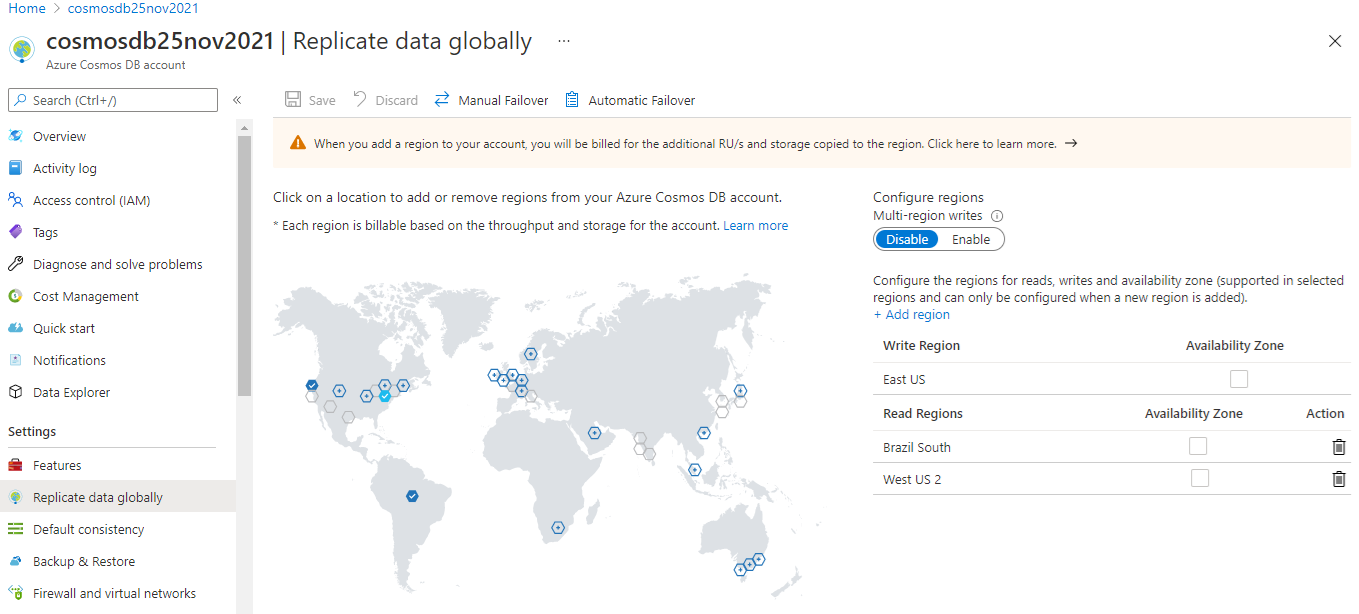Image resolution: width=1359 pixels, height=614 pixels.
Task: Open Activity log in the sidebar
Action: click(x=118, y=168)
